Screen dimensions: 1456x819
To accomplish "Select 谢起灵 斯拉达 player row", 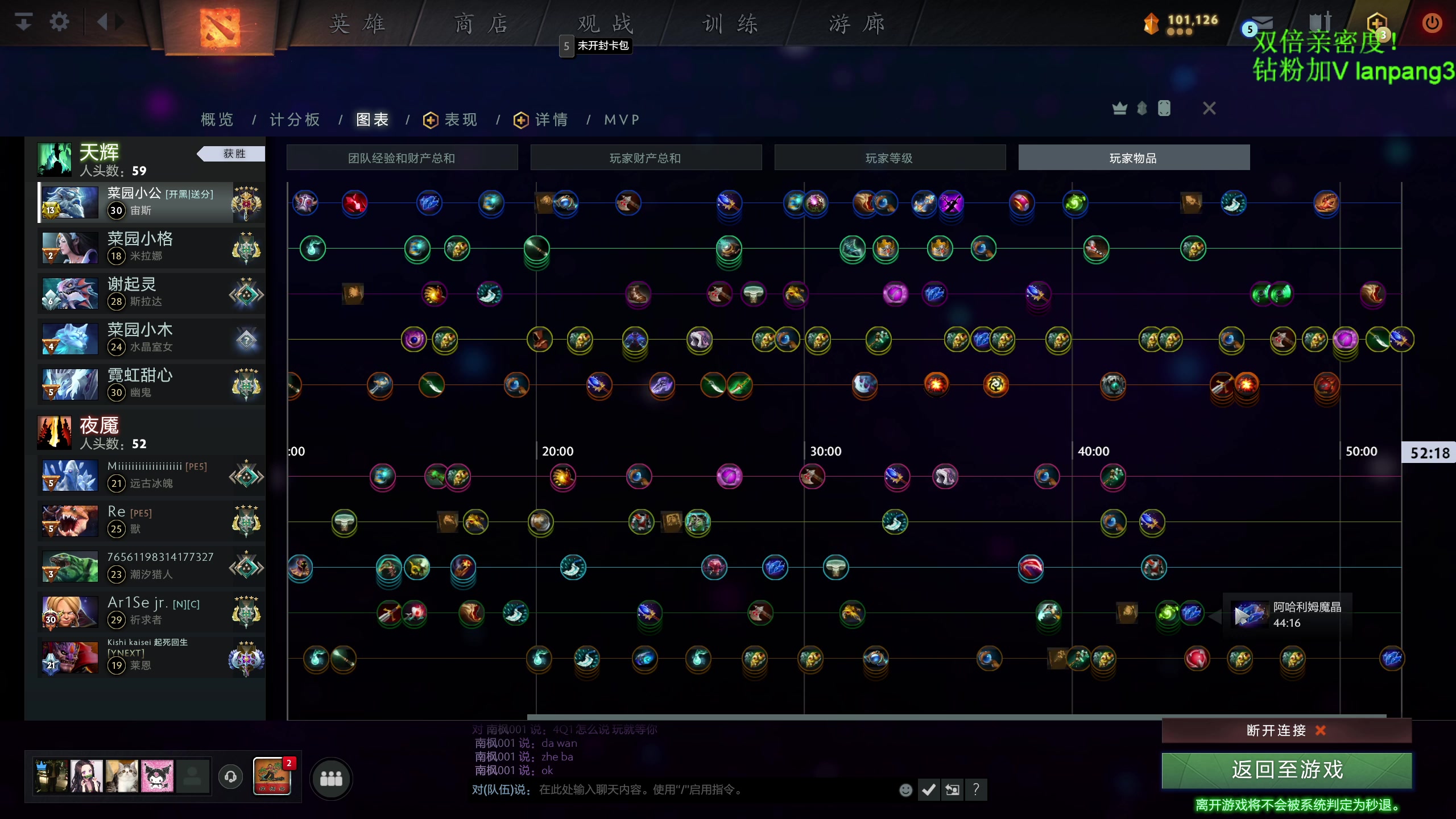I will [151, 293].
